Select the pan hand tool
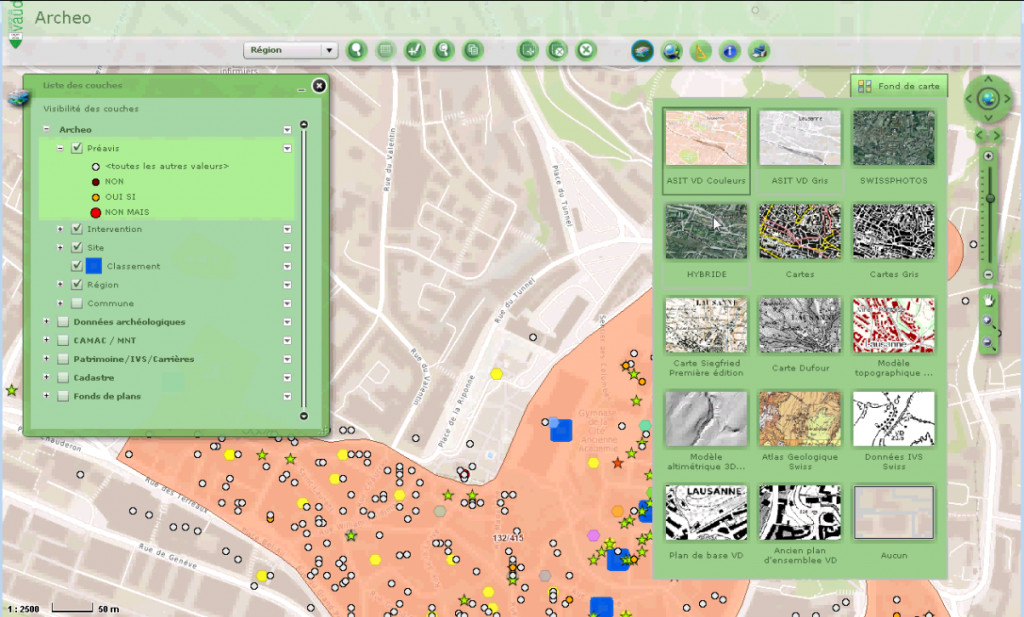The width and height of the screenshot is (1024, 617). pyautogui.click(x=989, y=300)
